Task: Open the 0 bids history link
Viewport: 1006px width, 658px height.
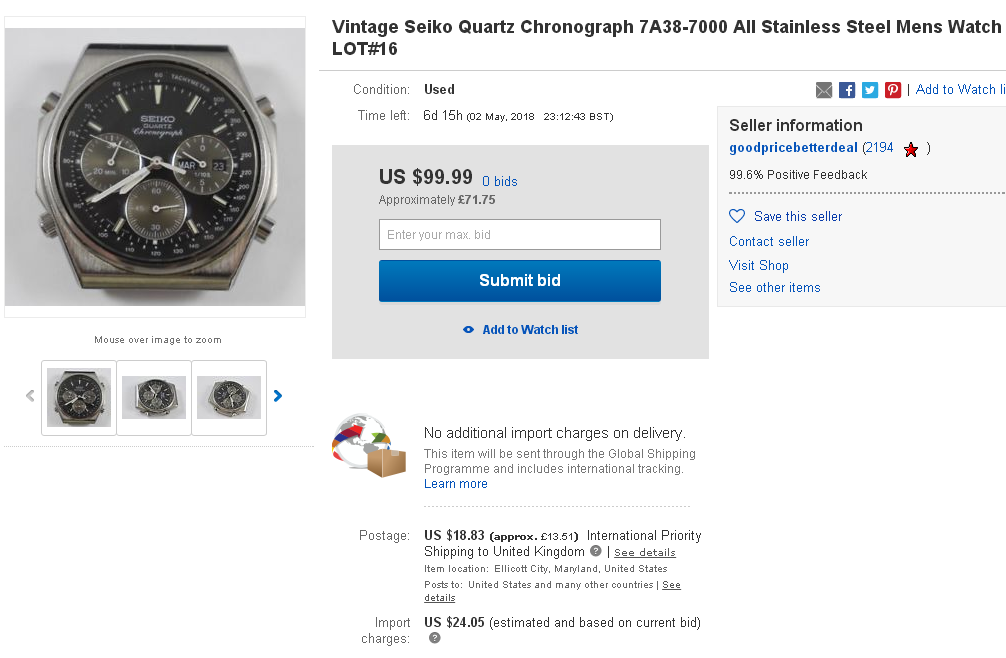Action: point(500,181)
